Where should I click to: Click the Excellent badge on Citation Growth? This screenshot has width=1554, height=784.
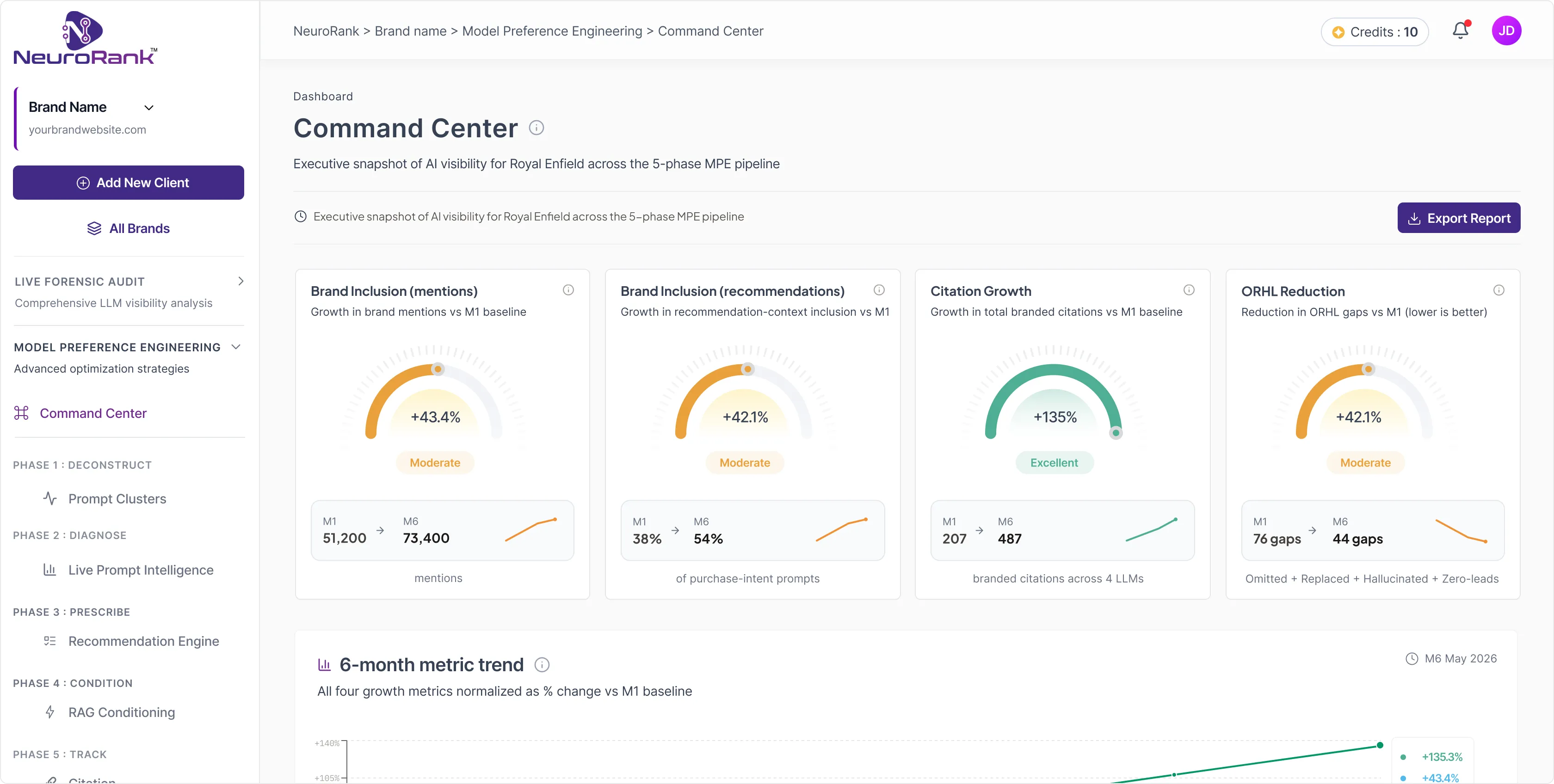[x=1054, y=463]
